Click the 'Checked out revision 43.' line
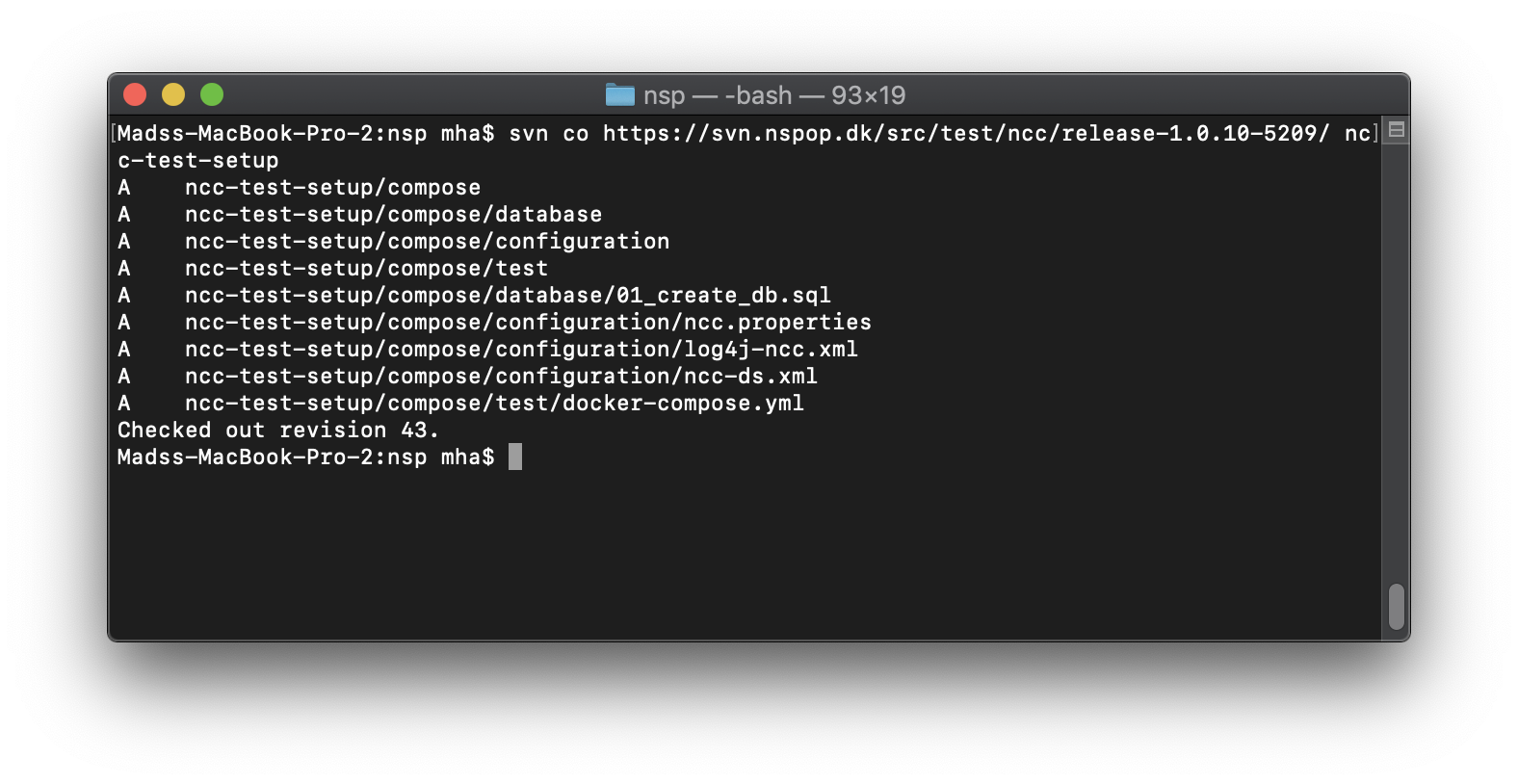 click(277, 431)
